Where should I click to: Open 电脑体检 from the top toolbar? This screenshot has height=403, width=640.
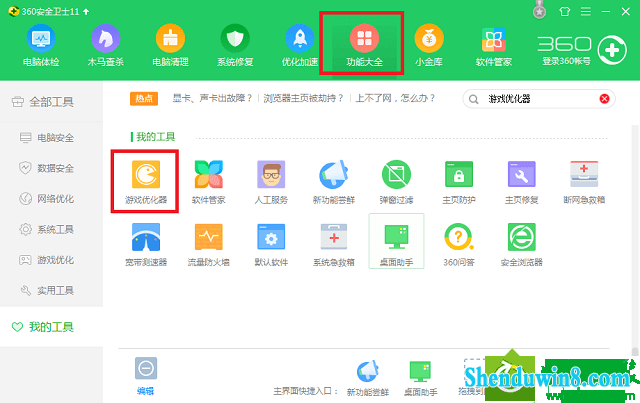[41, 45]
